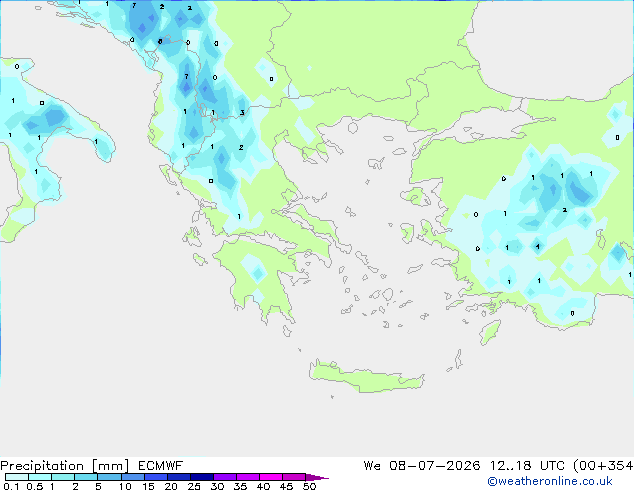Click the legend label '0.5'
Image resolution: width=634 pixels, height=490 pixels.
pyautogui.click(x=35, y=486)
